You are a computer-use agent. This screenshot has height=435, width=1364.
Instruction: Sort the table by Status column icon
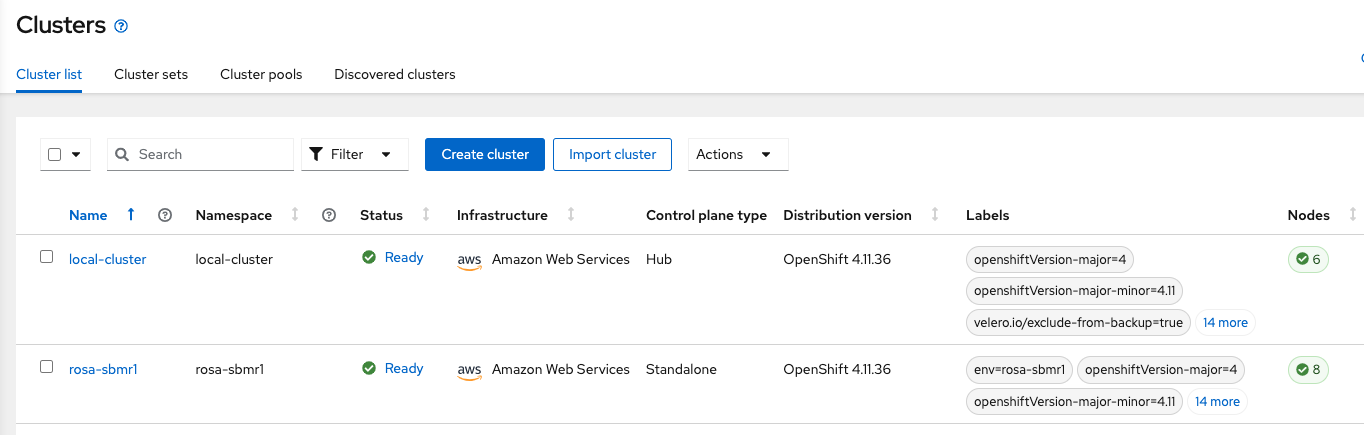[426, 215]
